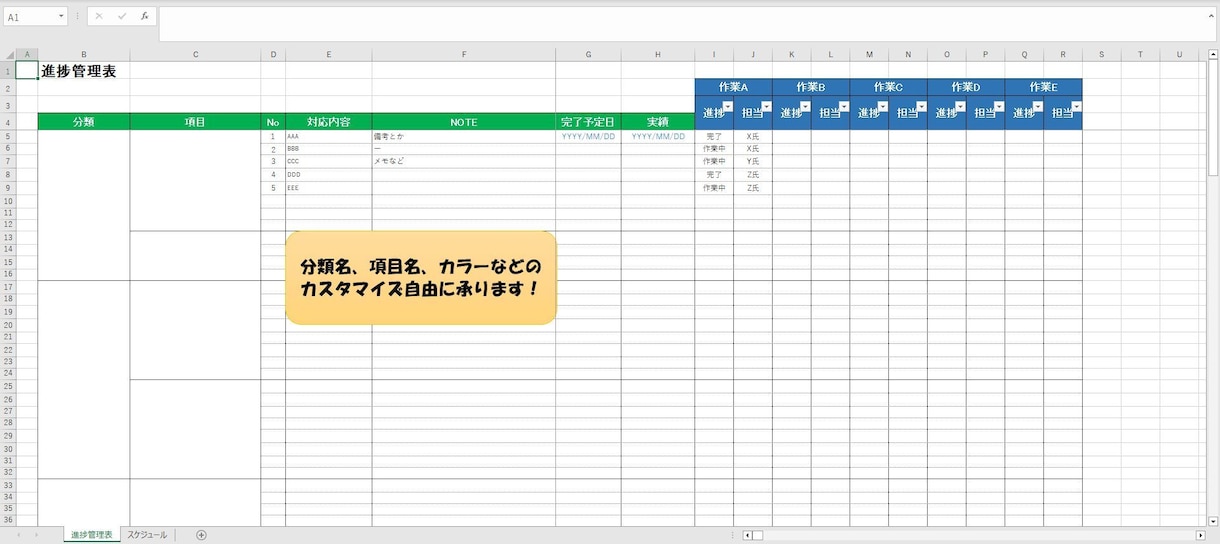Select column U header
Viewport: 1220px width, 544px height.
coord(1179,54)
